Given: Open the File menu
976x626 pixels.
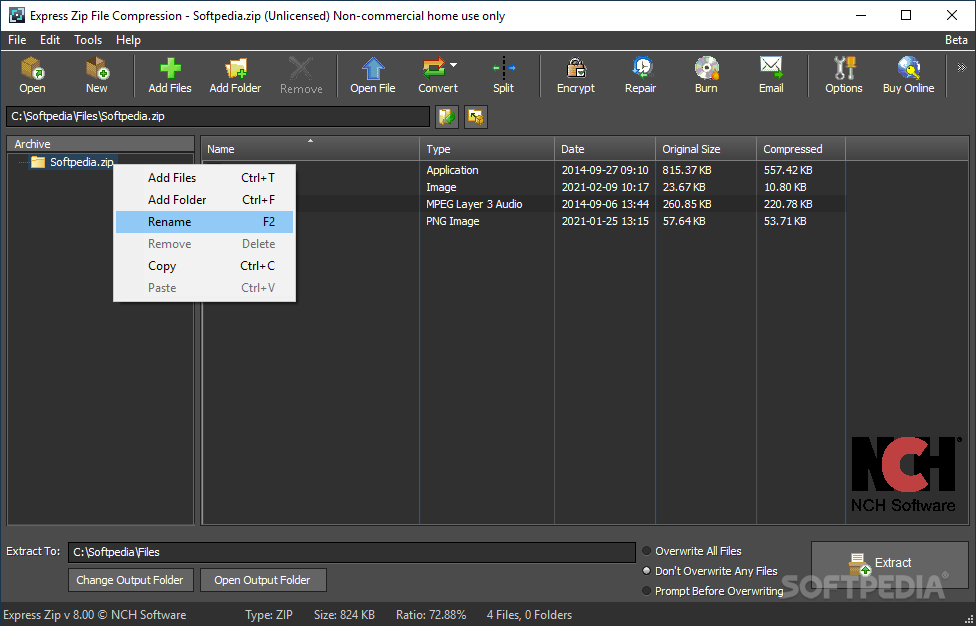Looking at the screenshot, I should pos(17,40).
